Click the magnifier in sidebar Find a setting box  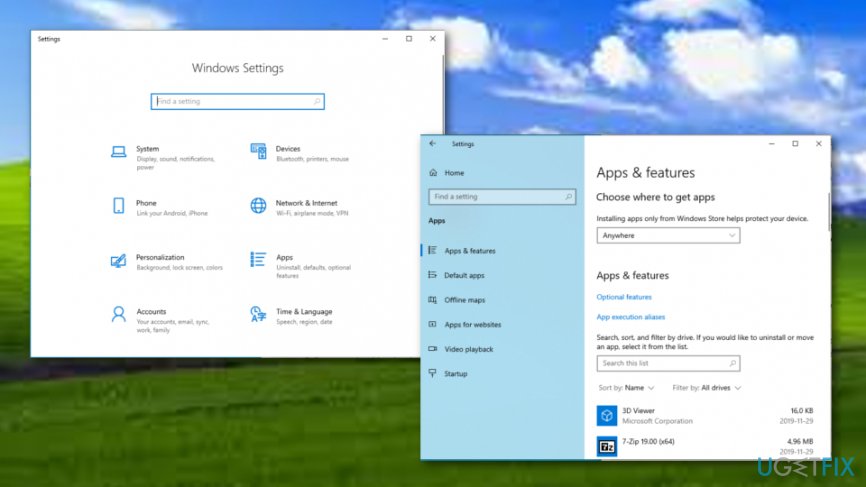coord(568,197)
